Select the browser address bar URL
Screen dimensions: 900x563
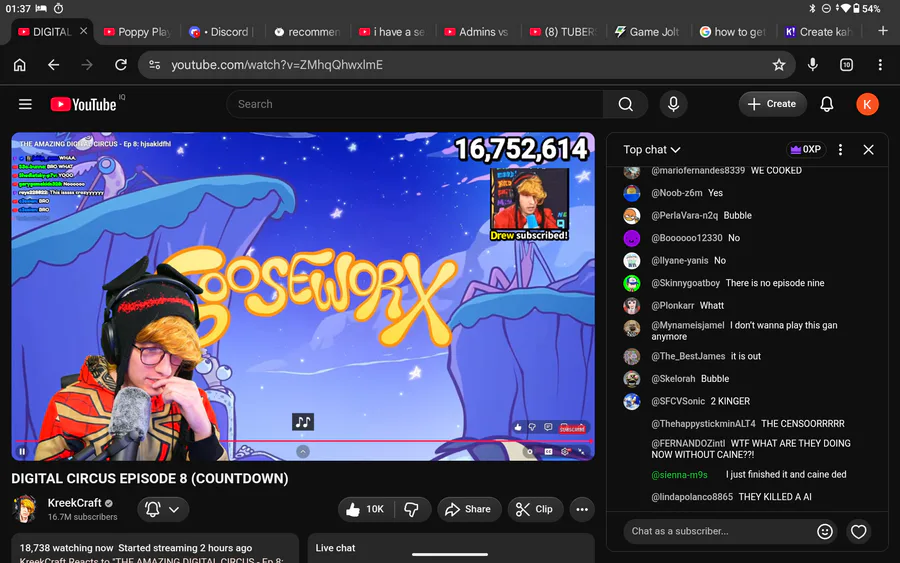tap(277, 65)
